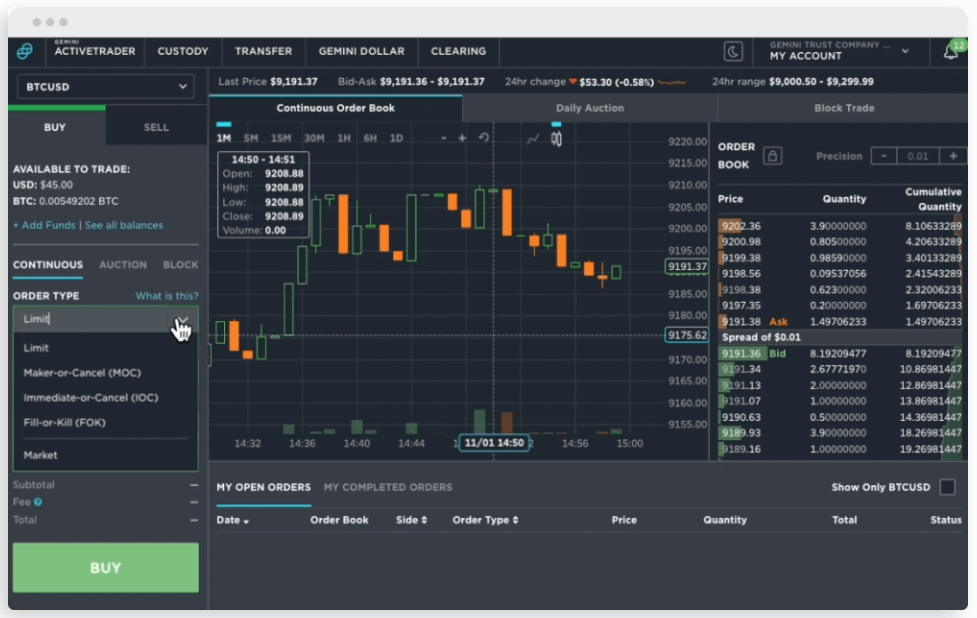Viewport: 977px width, 618px height.
Task: Click the 9191.37 price label on chart axis
Action: [687, 267]
